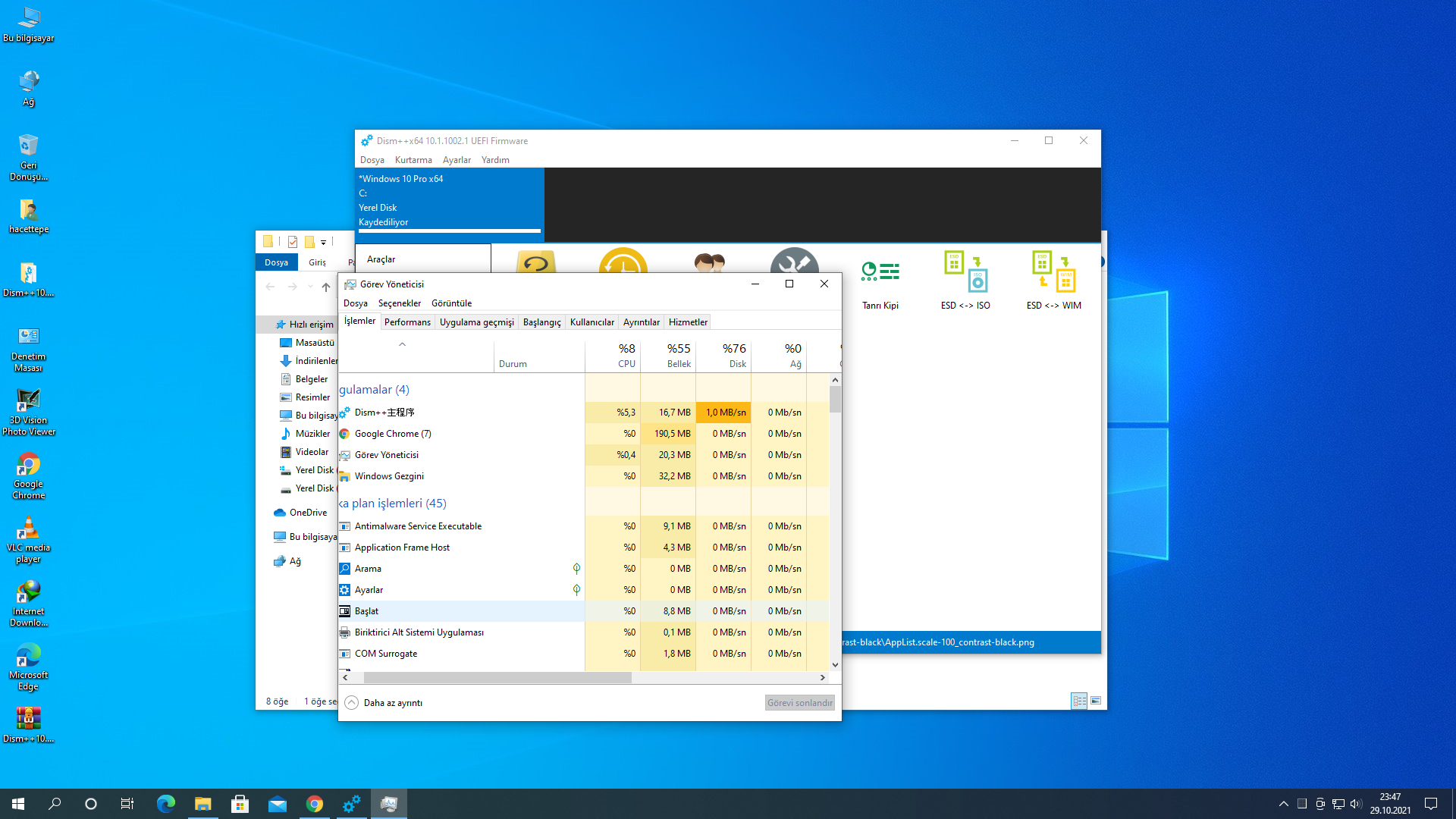
Task: Click the Görevi sonlandır button
Action: click(799, 703)
